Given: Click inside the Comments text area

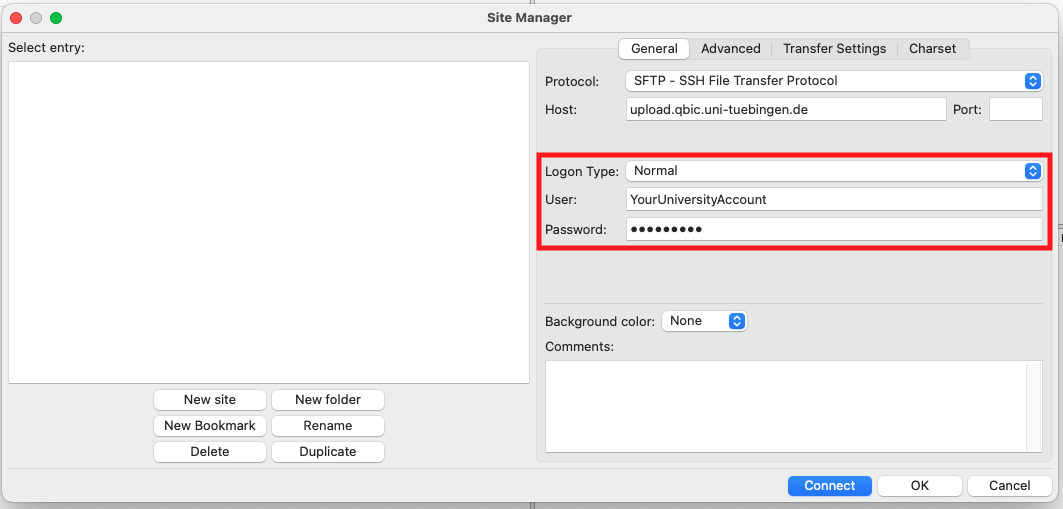Looking at the screenshot, I should click(786, 406).
